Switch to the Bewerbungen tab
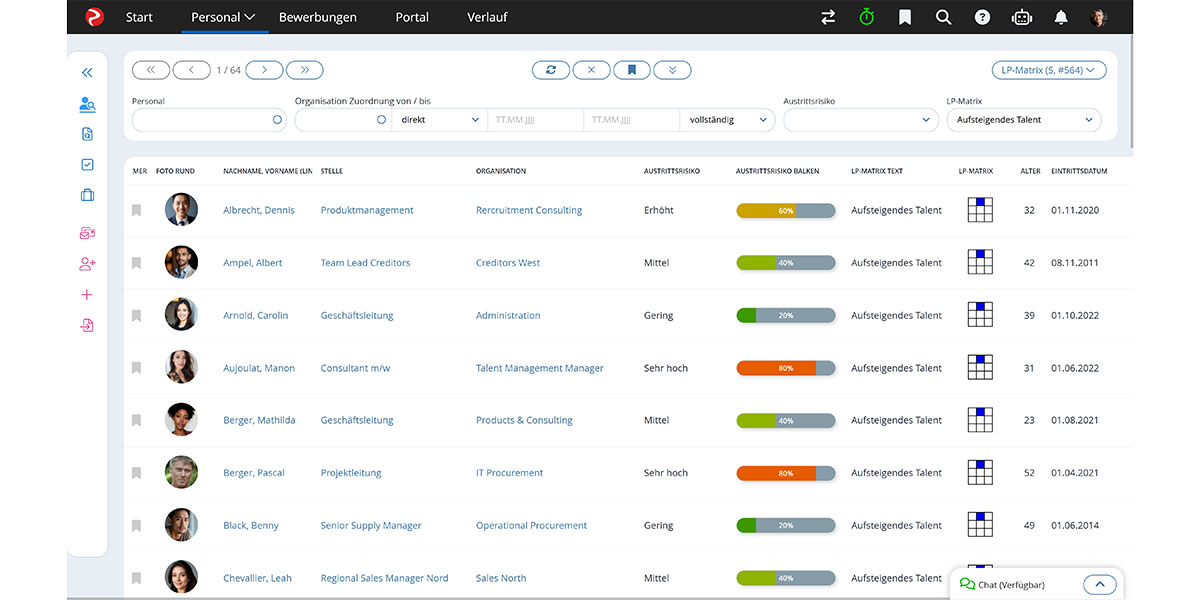1200x600 pixels. 317,17
